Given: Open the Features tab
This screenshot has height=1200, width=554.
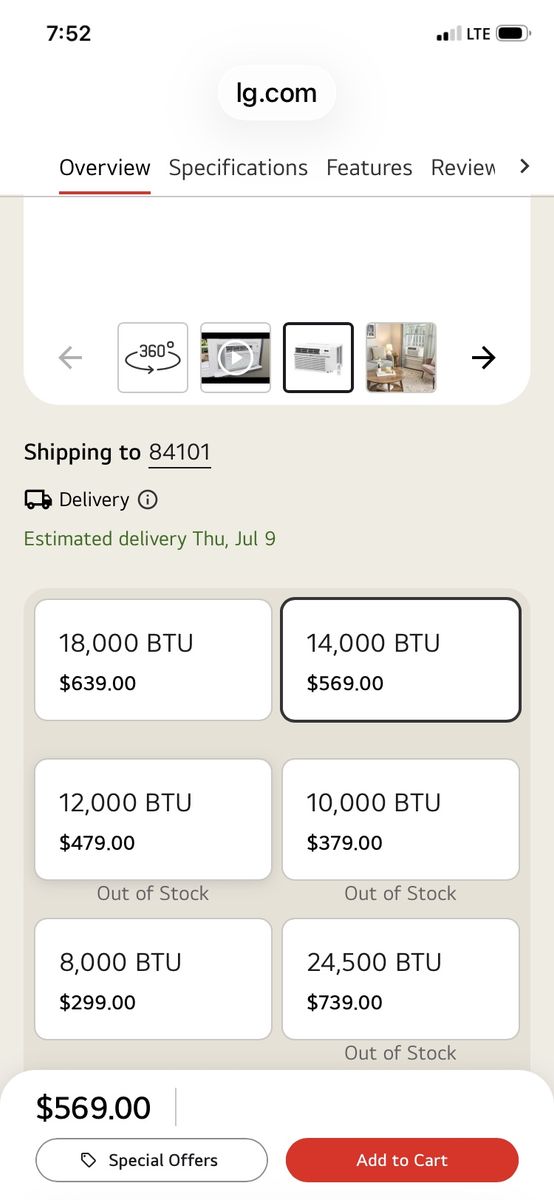Looking at the screenshot, I should click(x=369, y=167).
